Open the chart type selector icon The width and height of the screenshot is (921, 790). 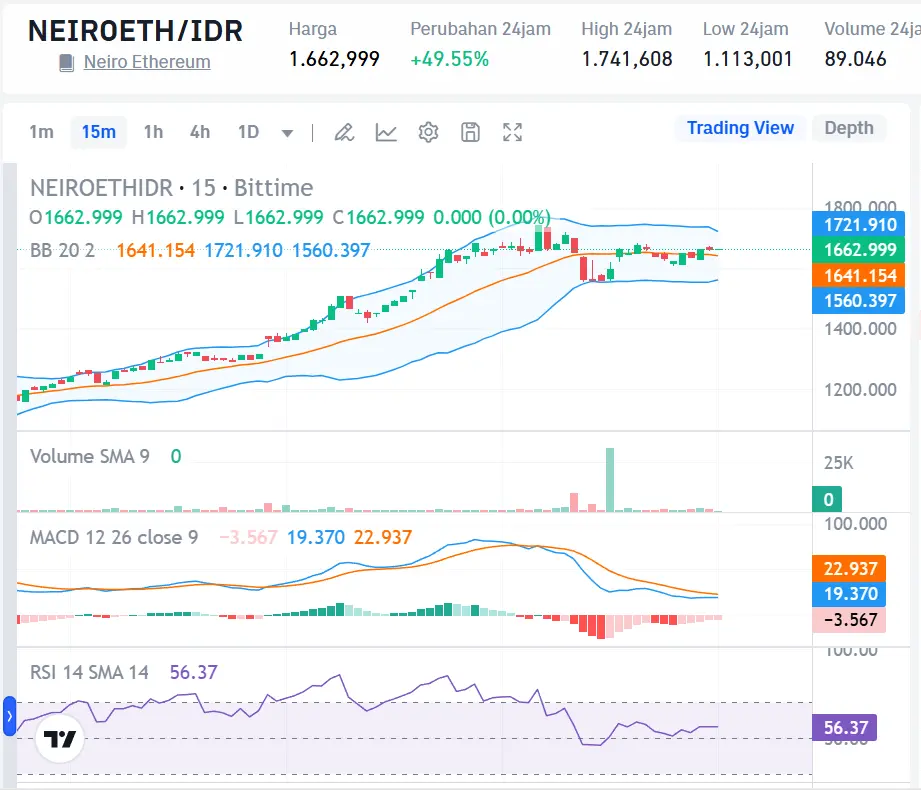[x=386, y=131]
